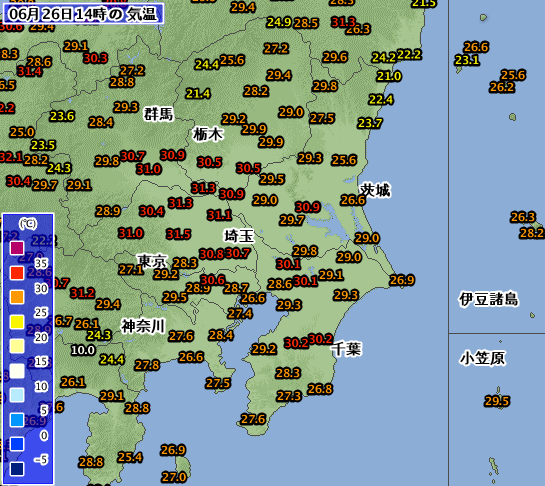545x486 pixels.
Task: Click the 25.4 temperature reading
Action: [130, 457]
